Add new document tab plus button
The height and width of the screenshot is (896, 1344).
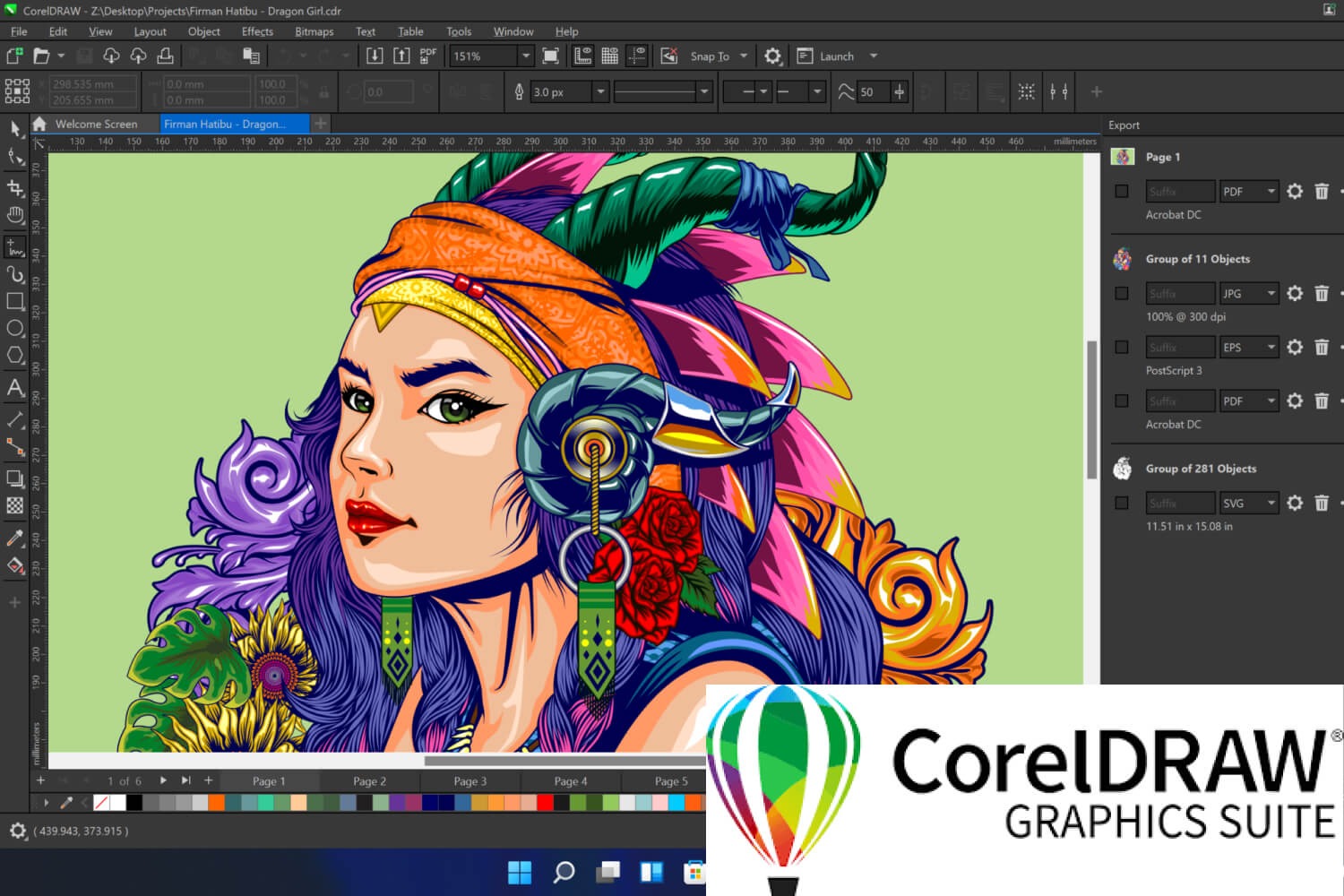321,124
